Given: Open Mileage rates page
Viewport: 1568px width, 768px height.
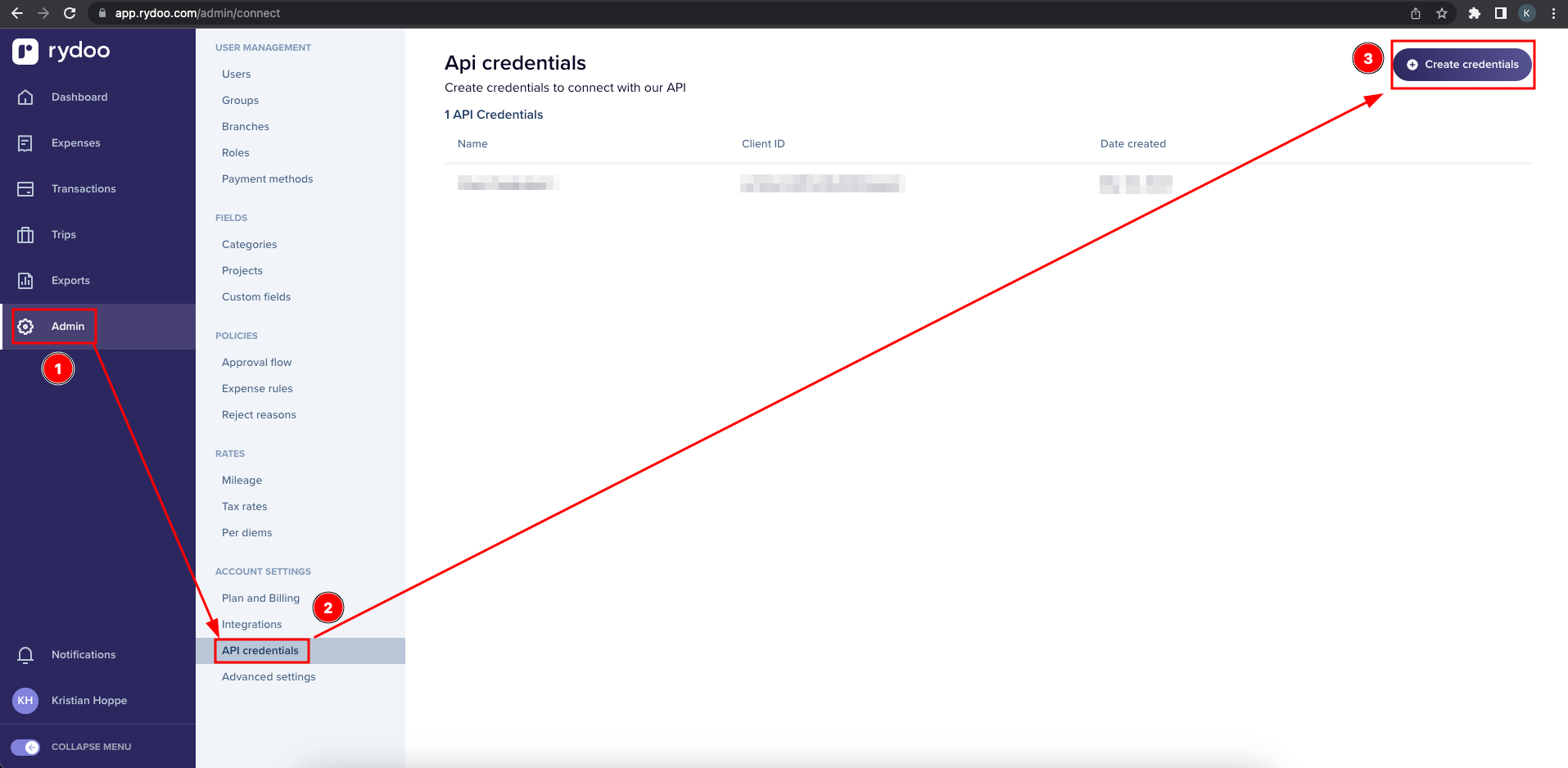Looking at the screenshot, I should (x=242, y=481).
